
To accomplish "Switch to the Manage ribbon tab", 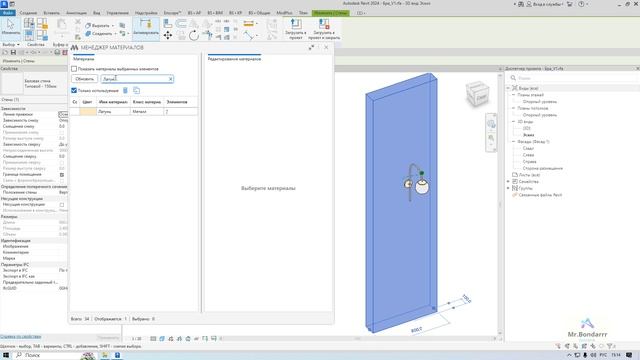I will [x=118, y=13].
